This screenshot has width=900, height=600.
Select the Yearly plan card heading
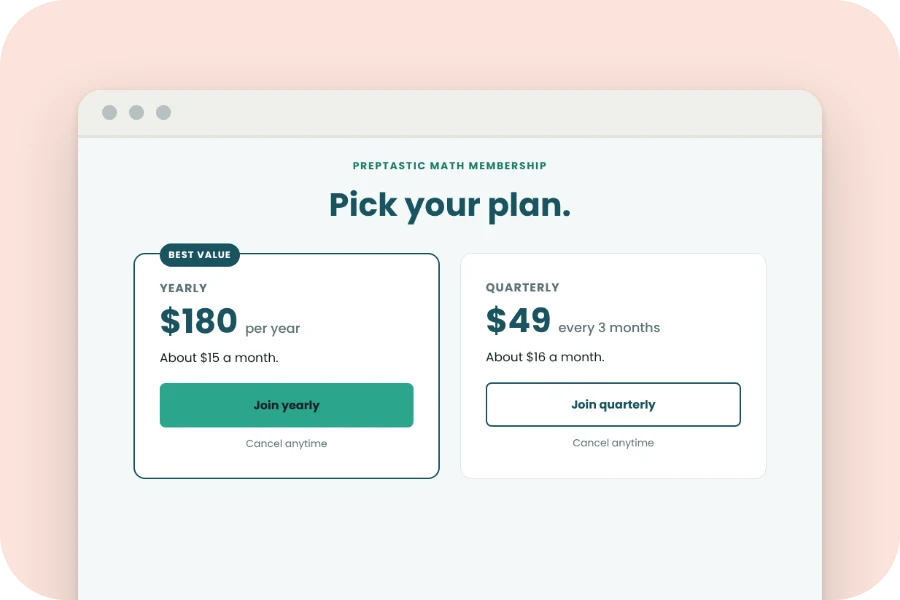point(183,288)
